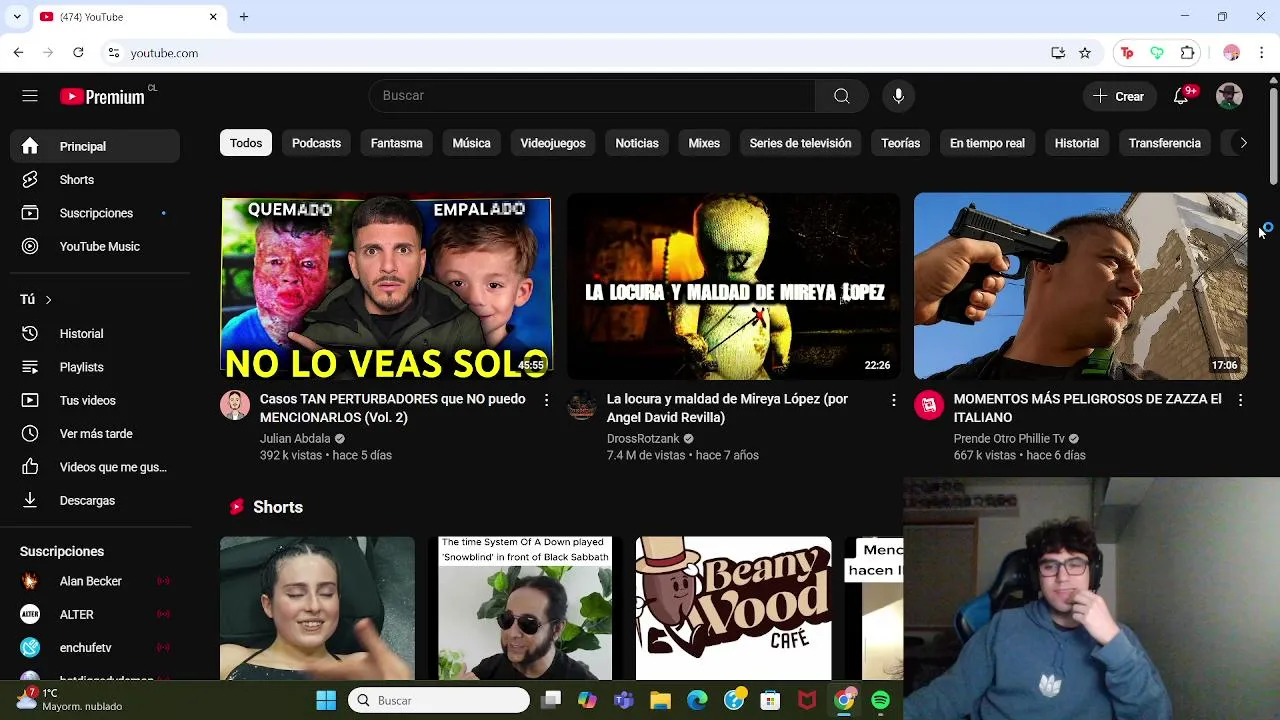Open options for Mireya López video
Viewport: 1280px width, 720px height.
pyautogui.click(x=893, y=400)
